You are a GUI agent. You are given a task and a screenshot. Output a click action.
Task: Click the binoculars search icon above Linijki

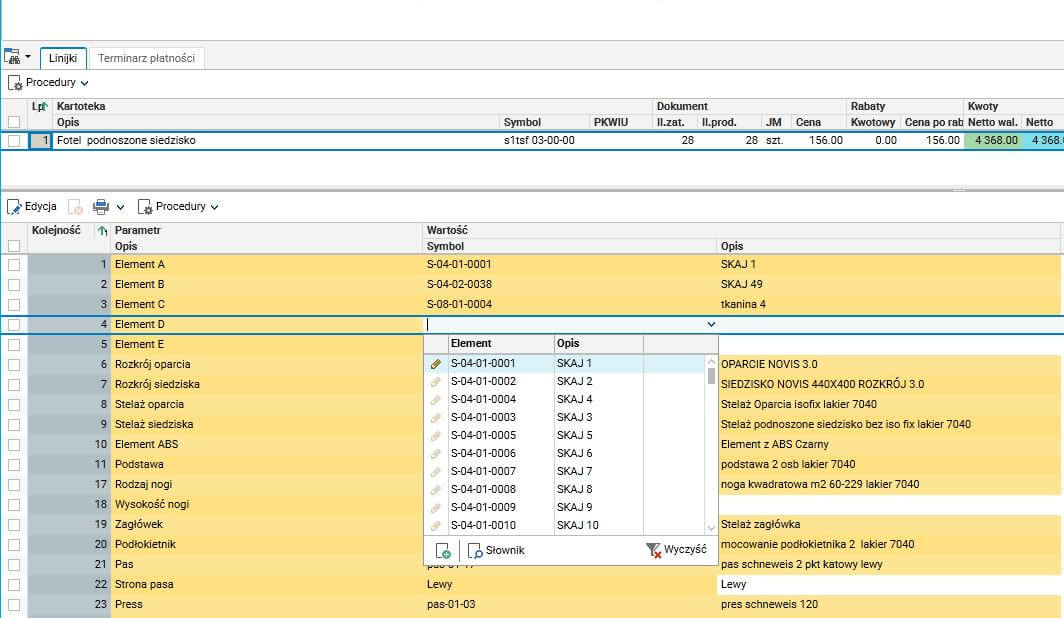click(x=12, y=58)
